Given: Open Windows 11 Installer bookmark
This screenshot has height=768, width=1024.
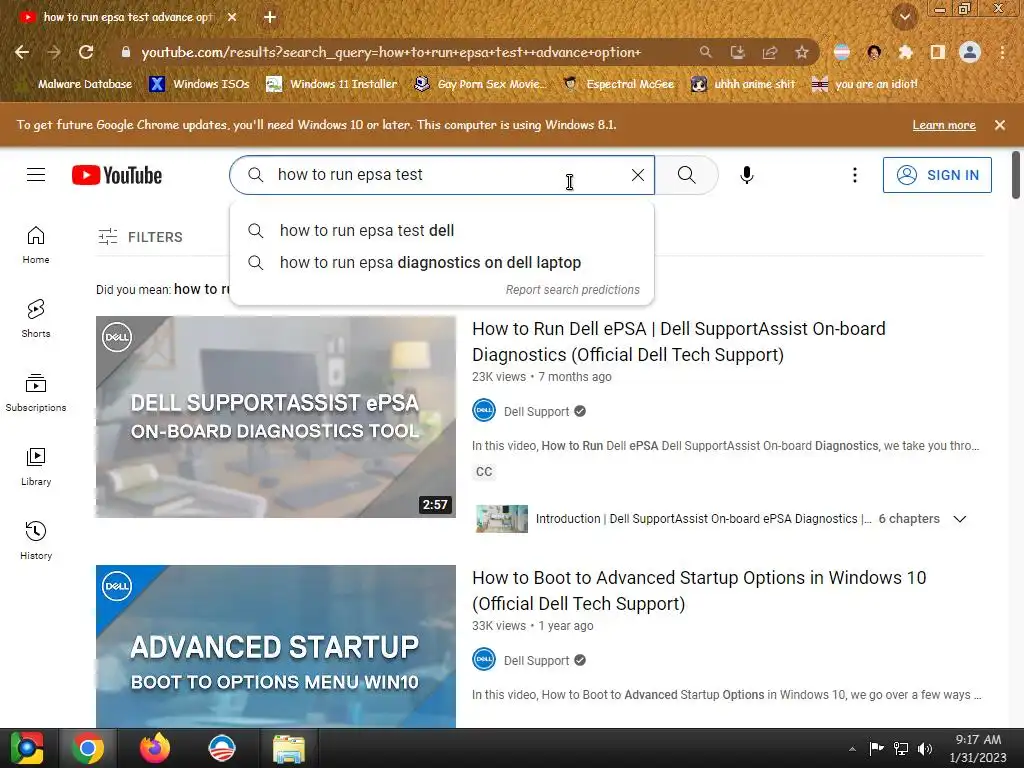Looking at the screenshot, I should tap(332, 84).
